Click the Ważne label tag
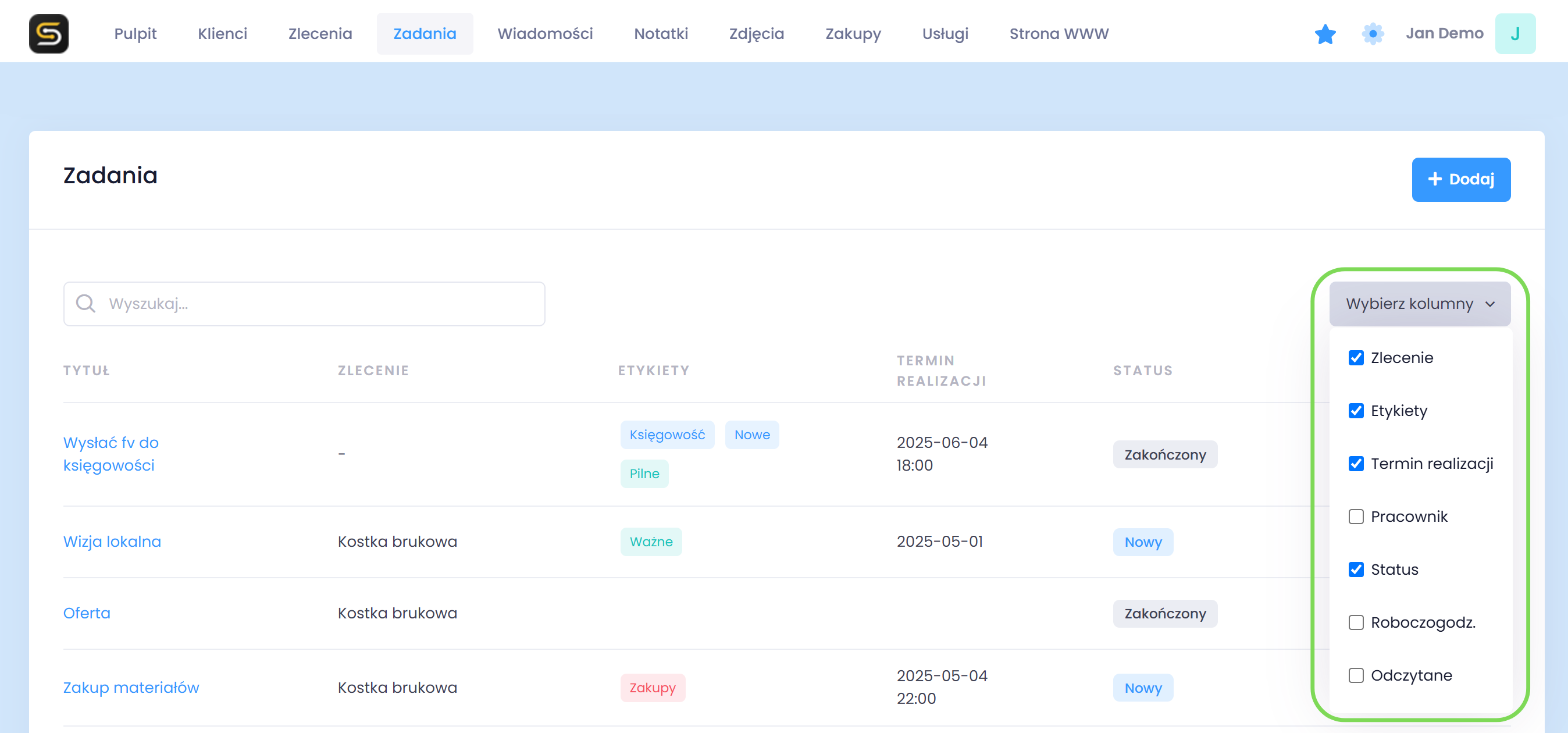The height and width of the screenshot is (733, 1568). (651, 541)
